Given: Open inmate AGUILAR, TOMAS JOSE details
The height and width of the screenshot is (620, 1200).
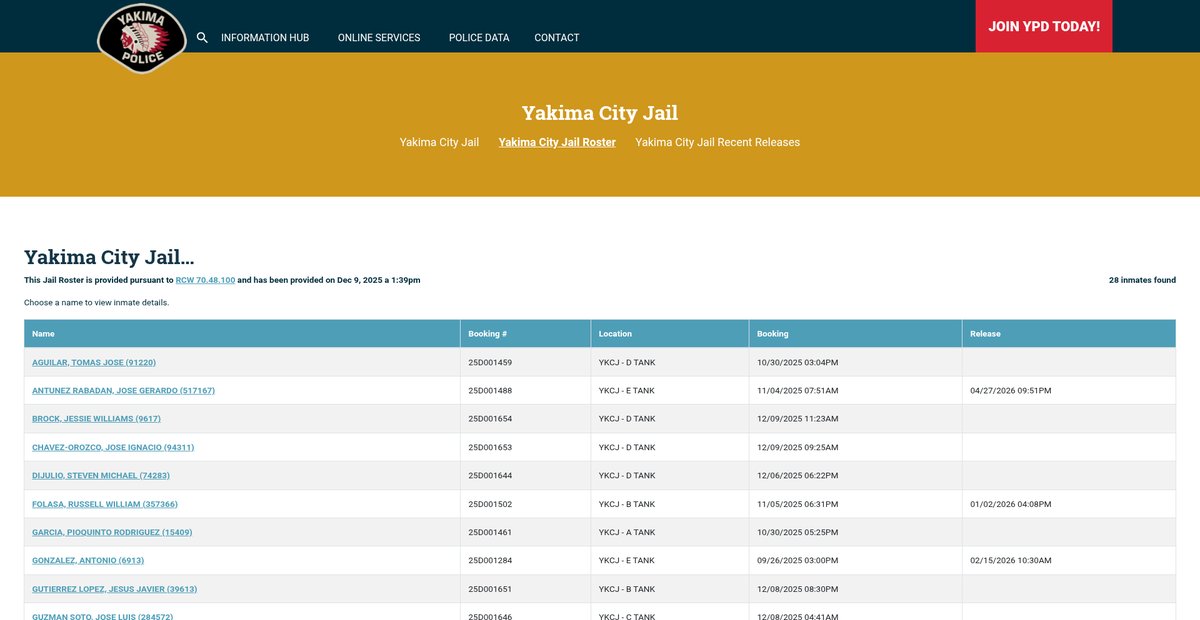Looking at the screenshot, I should point(94,362).
